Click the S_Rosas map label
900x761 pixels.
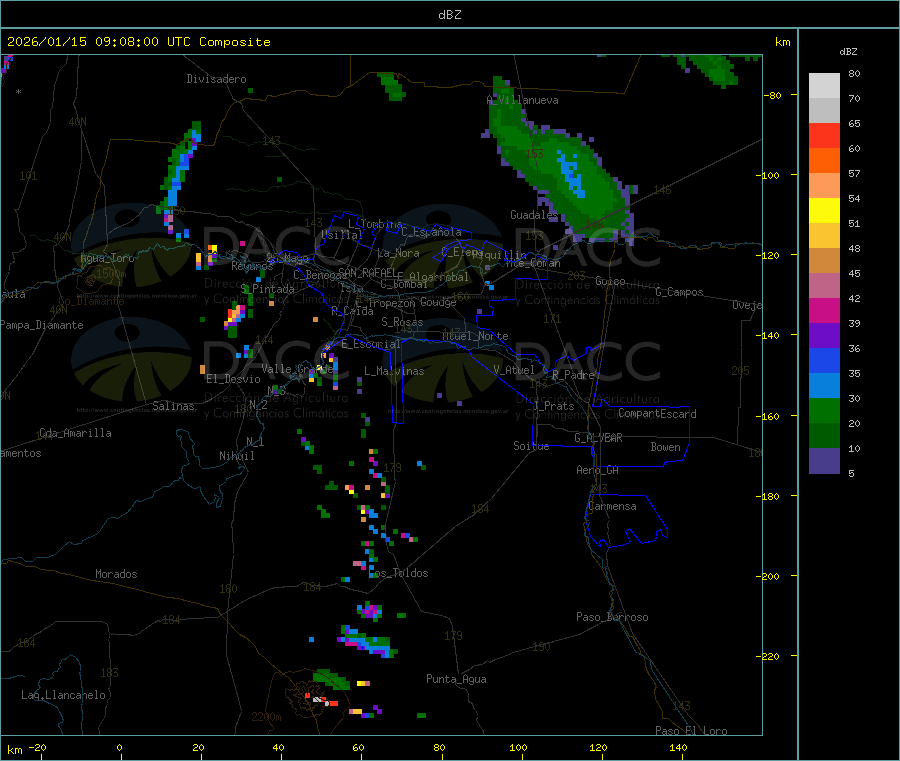[402, 322]
